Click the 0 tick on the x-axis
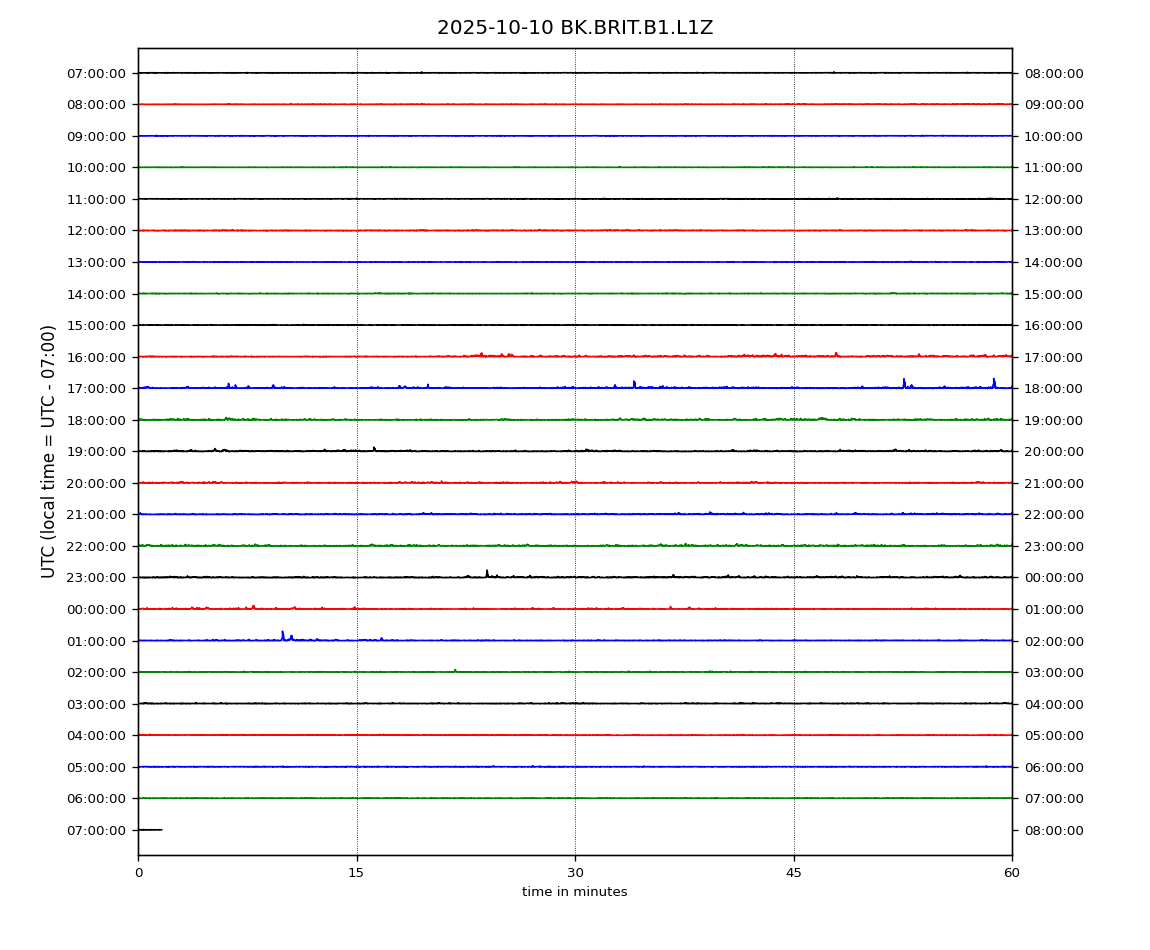Image resolution: width=1150 pixels, height=950 pixels. [139, 873]
